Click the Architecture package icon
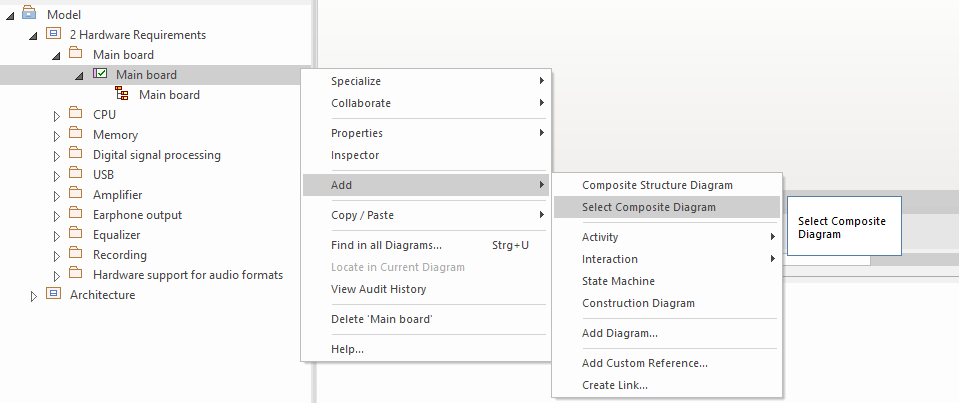The width and height of the screenshot is (959, 403). (x=53, y=294)
